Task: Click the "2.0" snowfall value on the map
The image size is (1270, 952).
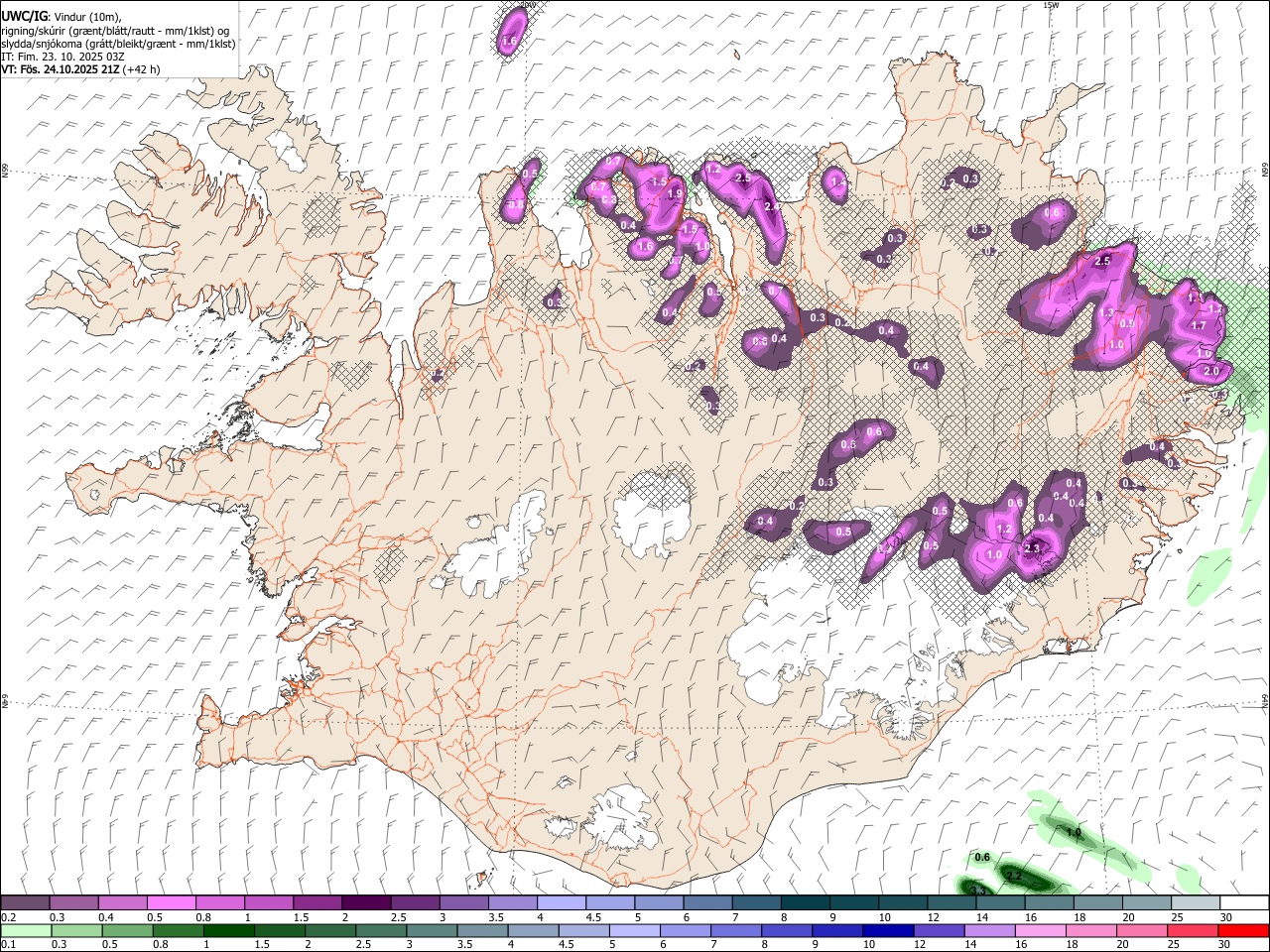Action: [1210, 370]
